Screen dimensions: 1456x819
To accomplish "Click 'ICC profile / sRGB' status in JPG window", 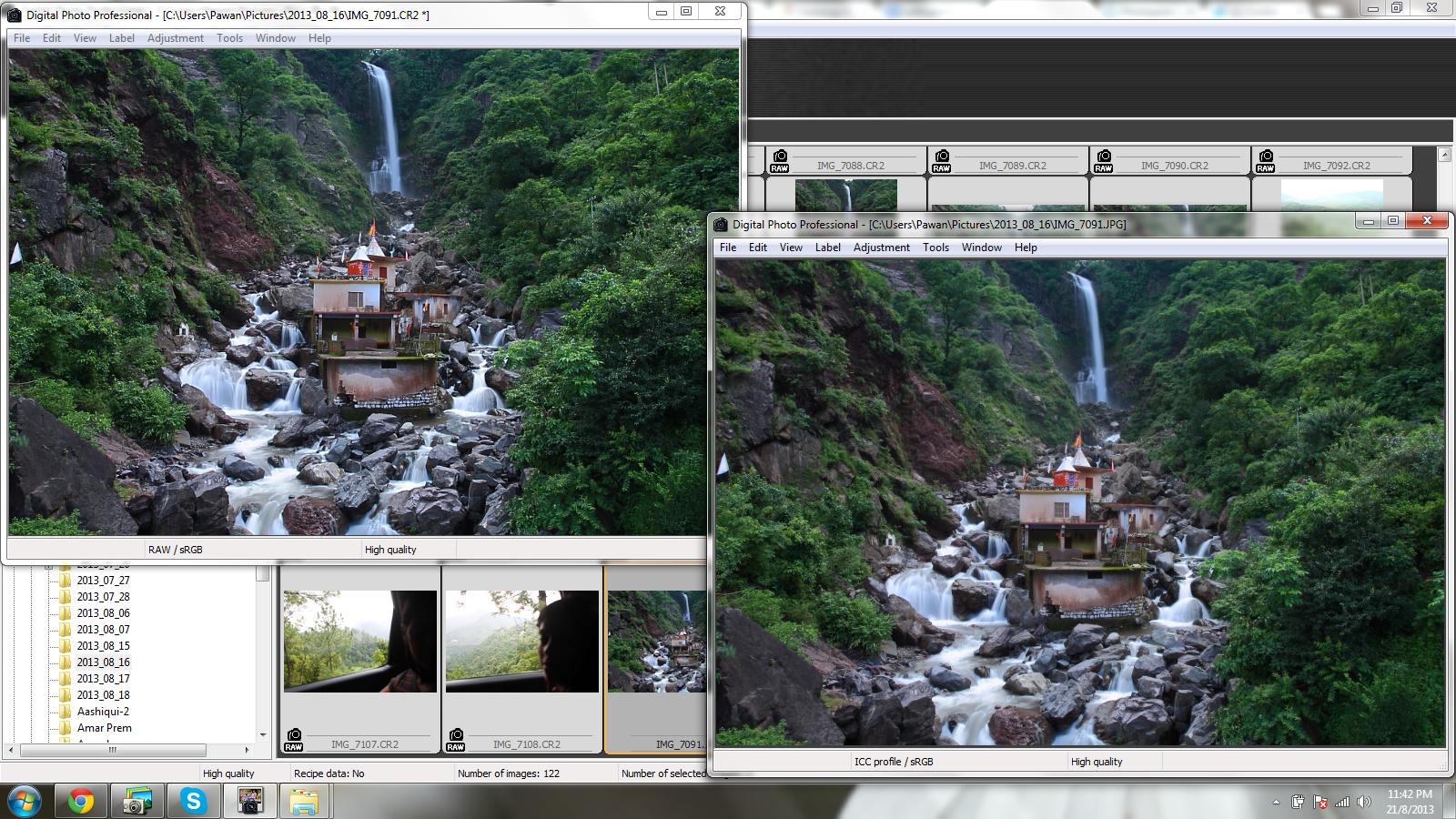I will [894, 762].
